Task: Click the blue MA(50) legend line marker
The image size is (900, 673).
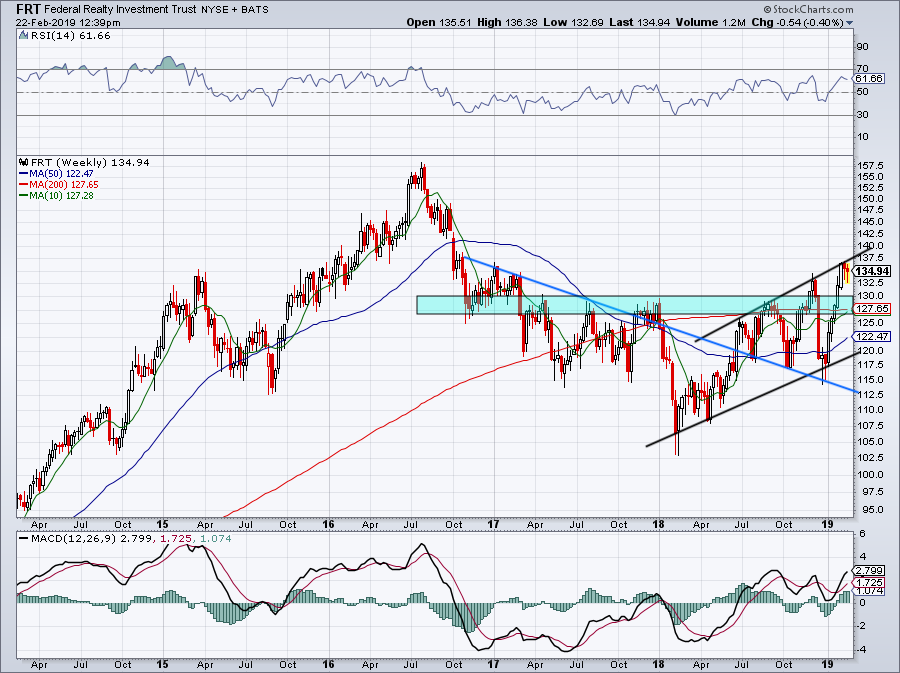Action: pos(24,173)
